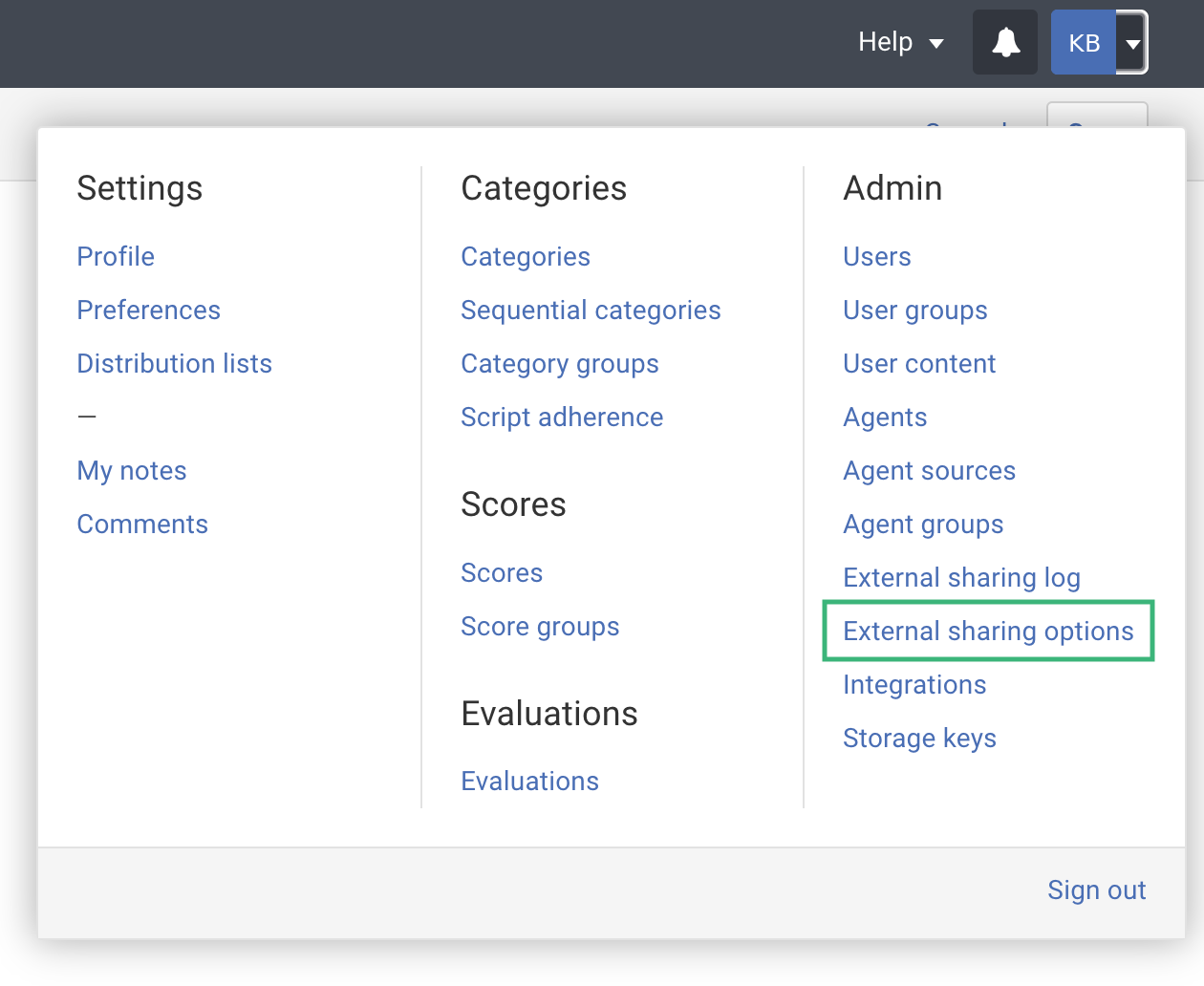Image resolution: width=1204 pixels, height=986 pixels.
Task: Open the Comments page
Action: pyautogui.click(x=142, y=525)
